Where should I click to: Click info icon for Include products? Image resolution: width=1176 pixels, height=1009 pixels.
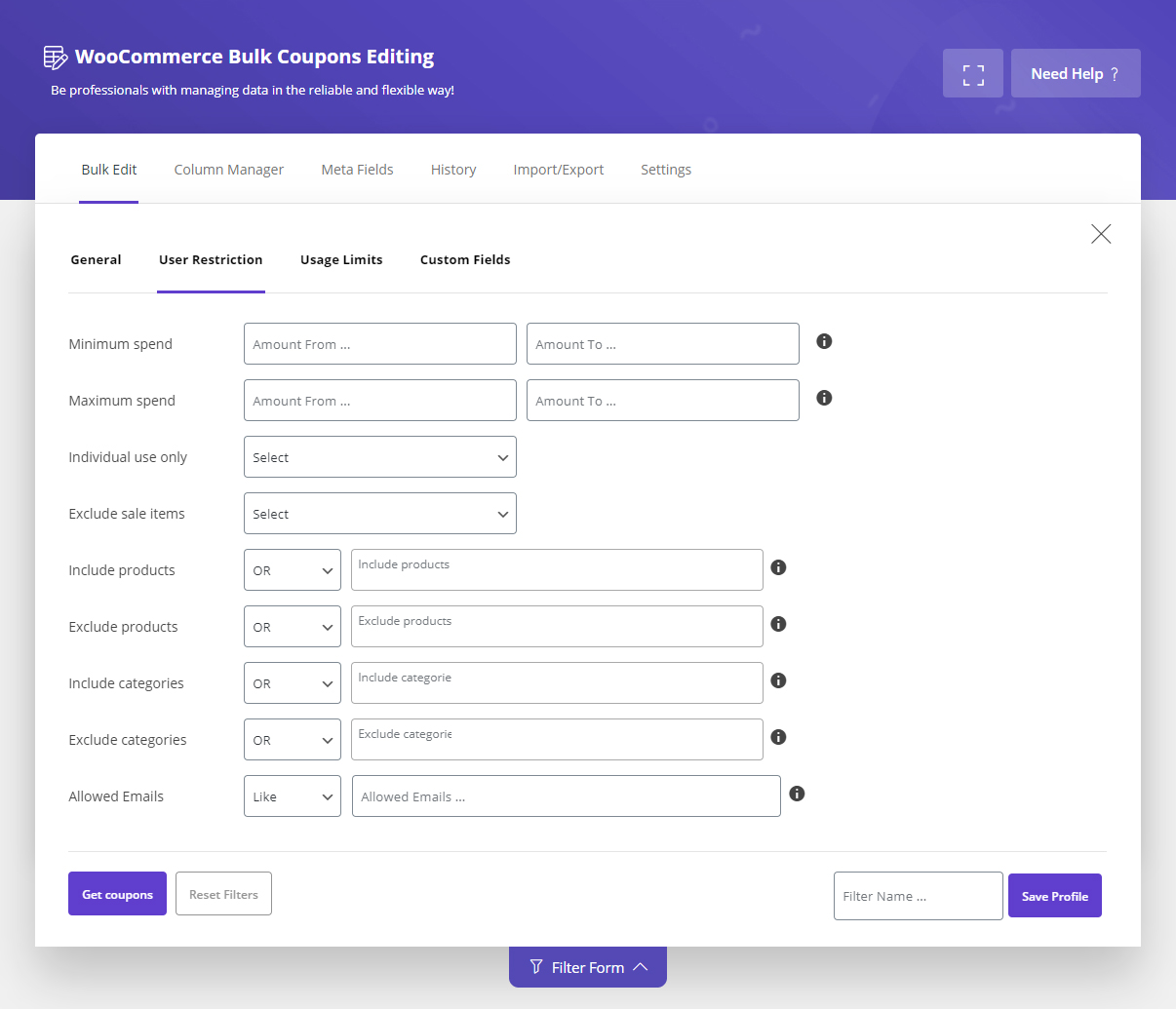tap(778, 567)
